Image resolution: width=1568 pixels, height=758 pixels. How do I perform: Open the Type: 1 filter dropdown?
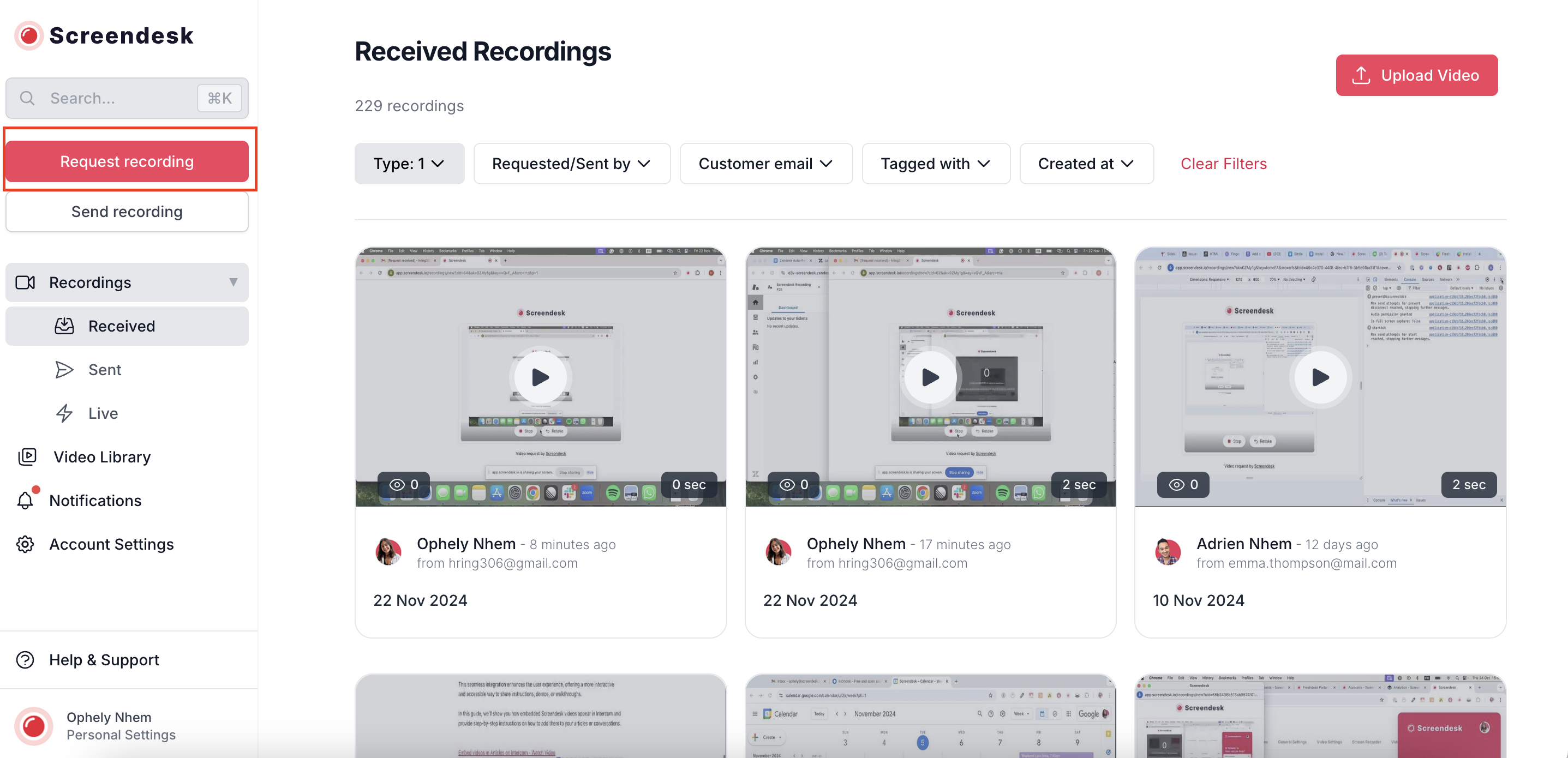coord(409,164)
